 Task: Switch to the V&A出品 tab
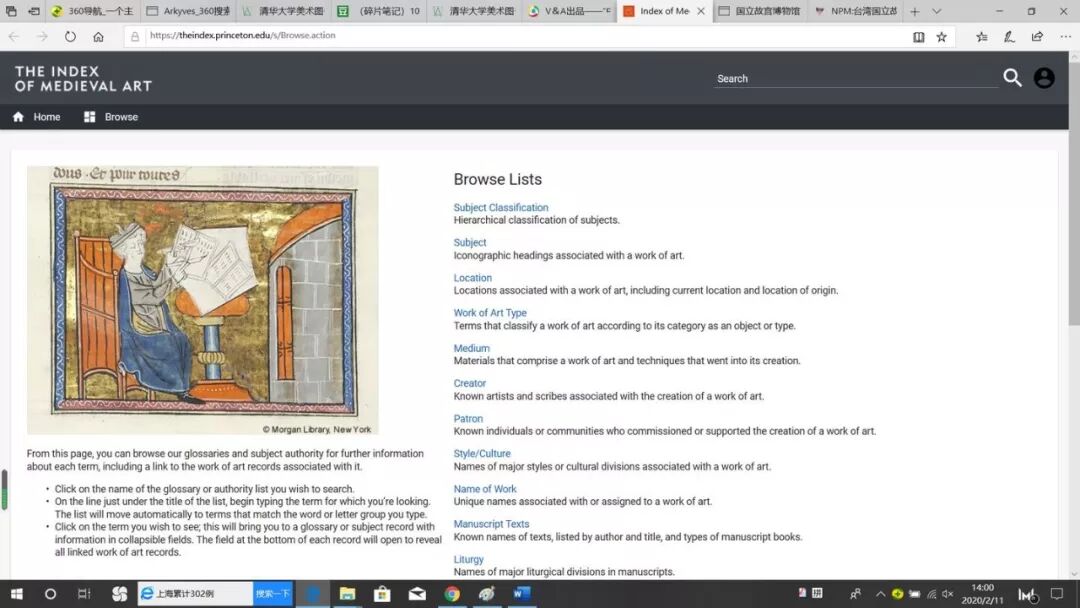[x=570, y=11]
